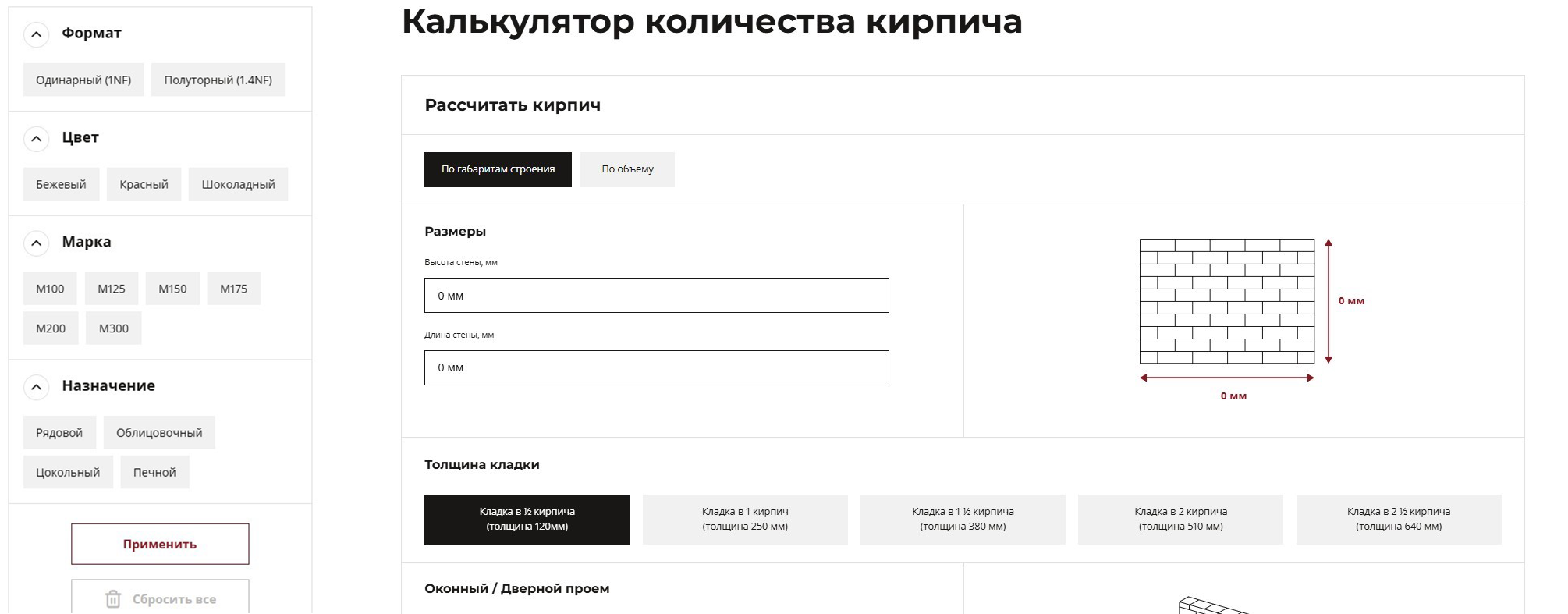Select Одинарный (1NF) format filter
The height and width of the screenshot is (614, 1568).
pos(83,80)
